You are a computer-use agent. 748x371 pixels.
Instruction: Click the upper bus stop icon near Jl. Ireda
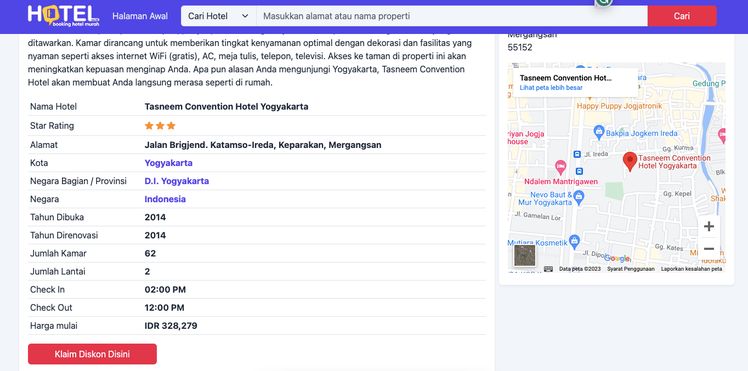(577, 154)
